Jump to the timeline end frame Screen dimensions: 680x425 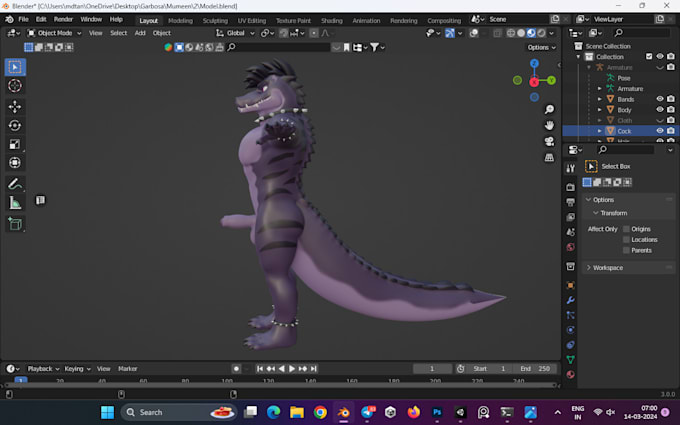click(314, 369)
